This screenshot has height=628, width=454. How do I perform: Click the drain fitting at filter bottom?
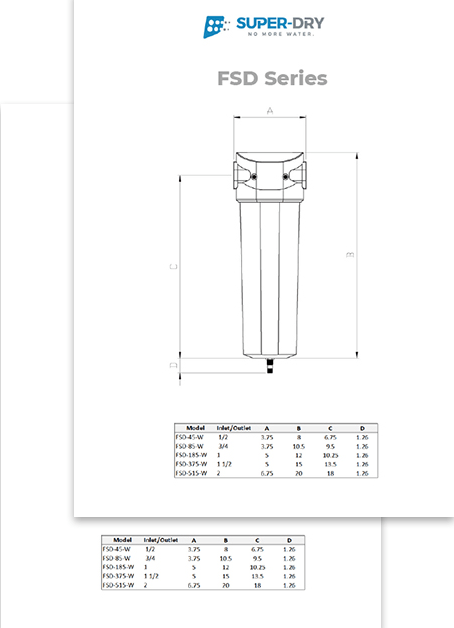pos(270,366)
